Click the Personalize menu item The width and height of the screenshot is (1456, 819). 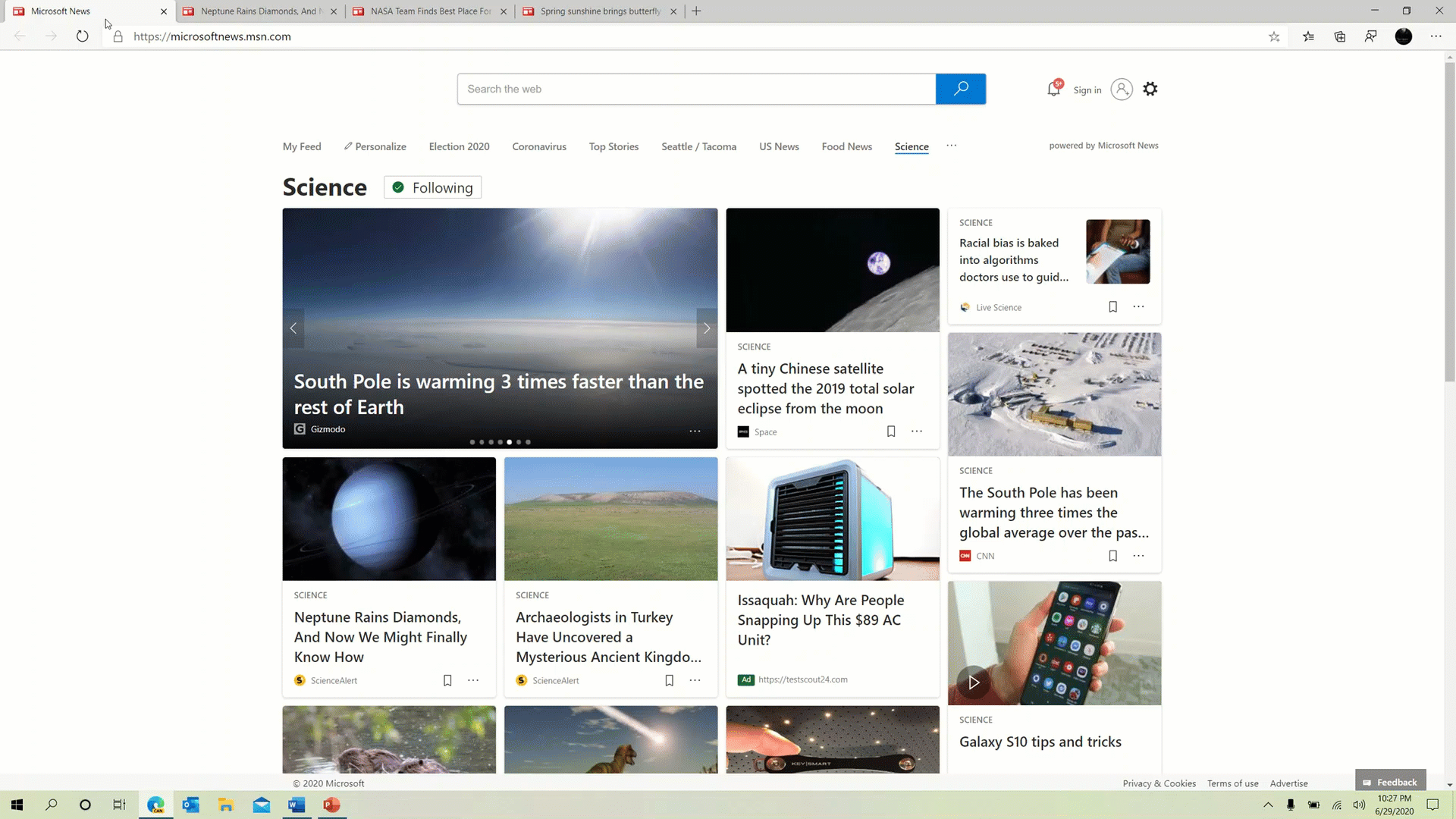pyautogui.click(x=374, y=146)
